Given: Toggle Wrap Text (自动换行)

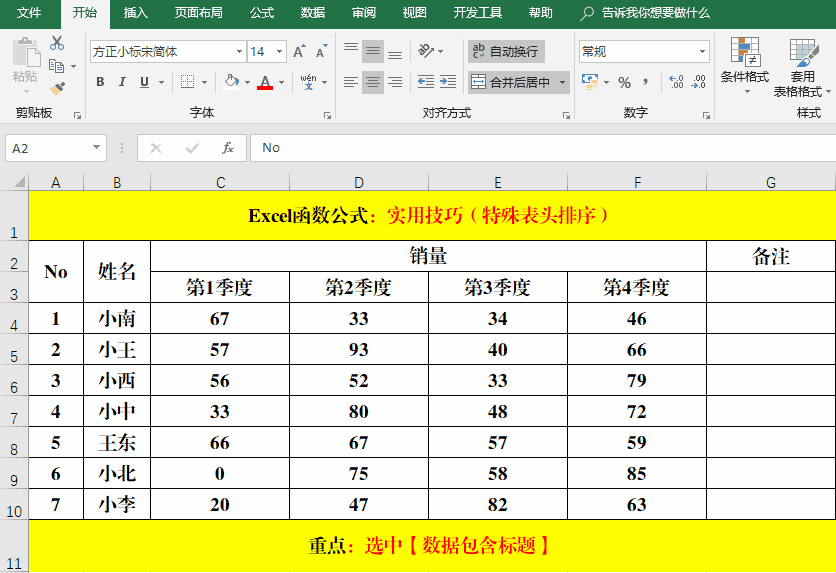Looking at the screenshot, I should (x=506, y=51).
